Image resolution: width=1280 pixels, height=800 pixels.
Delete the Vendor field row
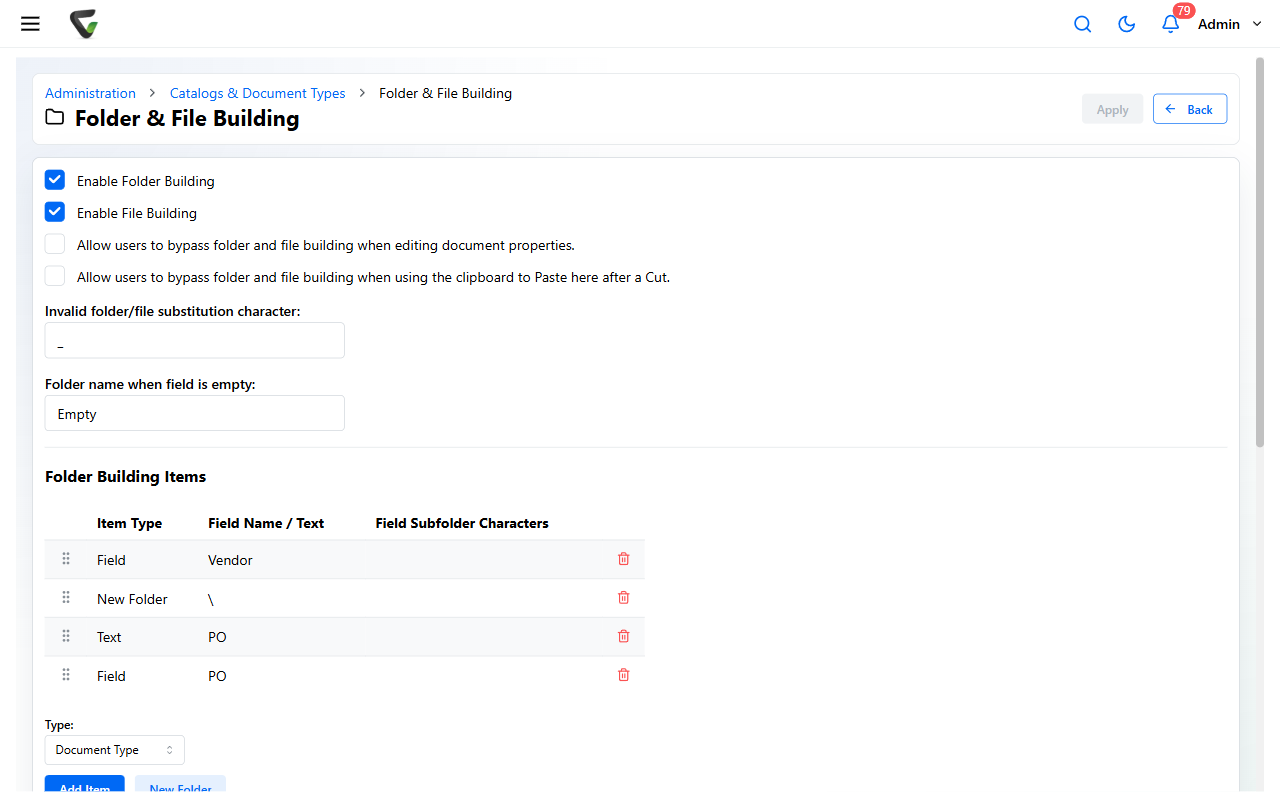click(x=624, y=559)
